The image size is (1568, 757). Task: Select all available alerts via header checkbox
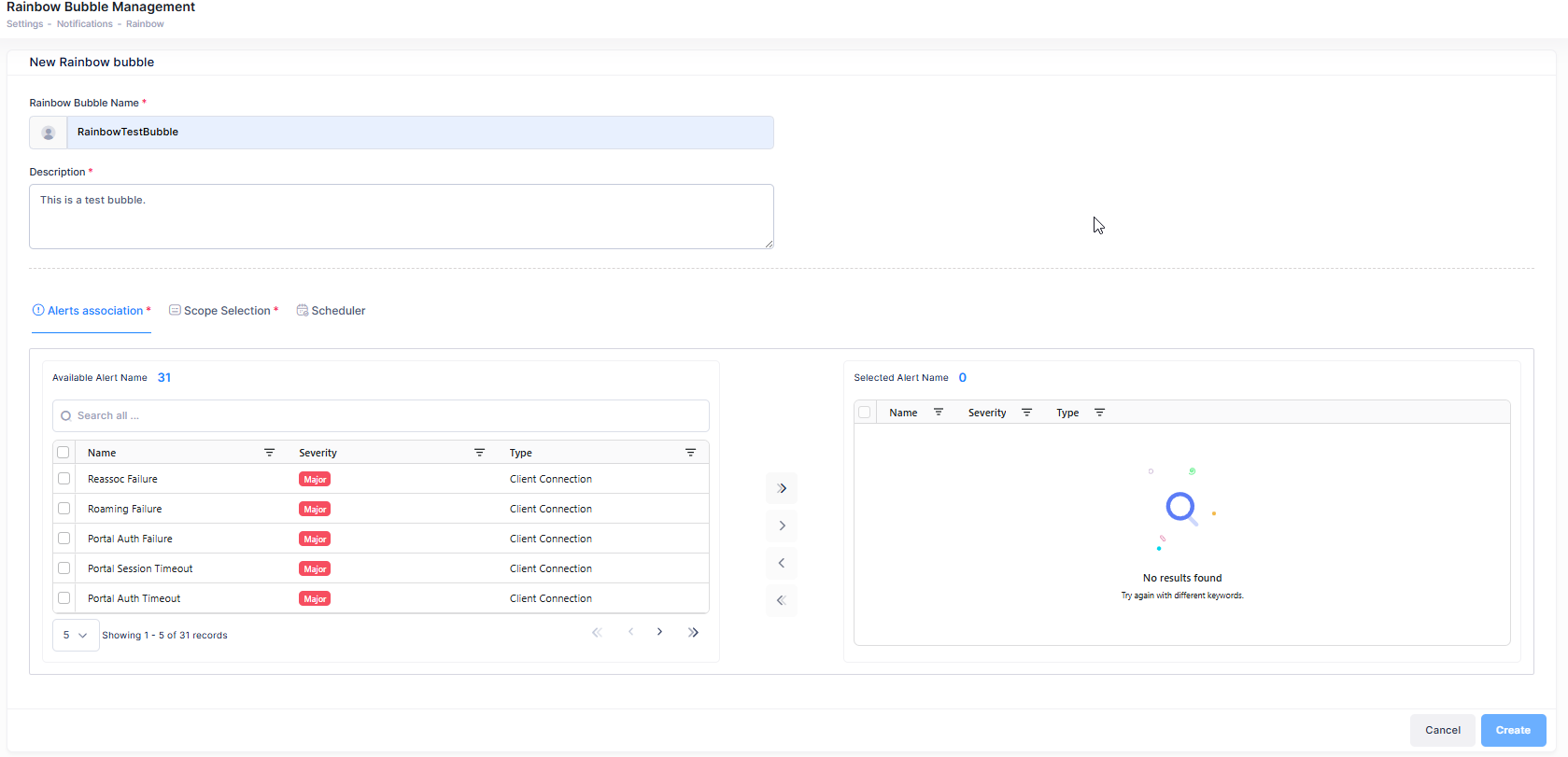tap(64, 453)
